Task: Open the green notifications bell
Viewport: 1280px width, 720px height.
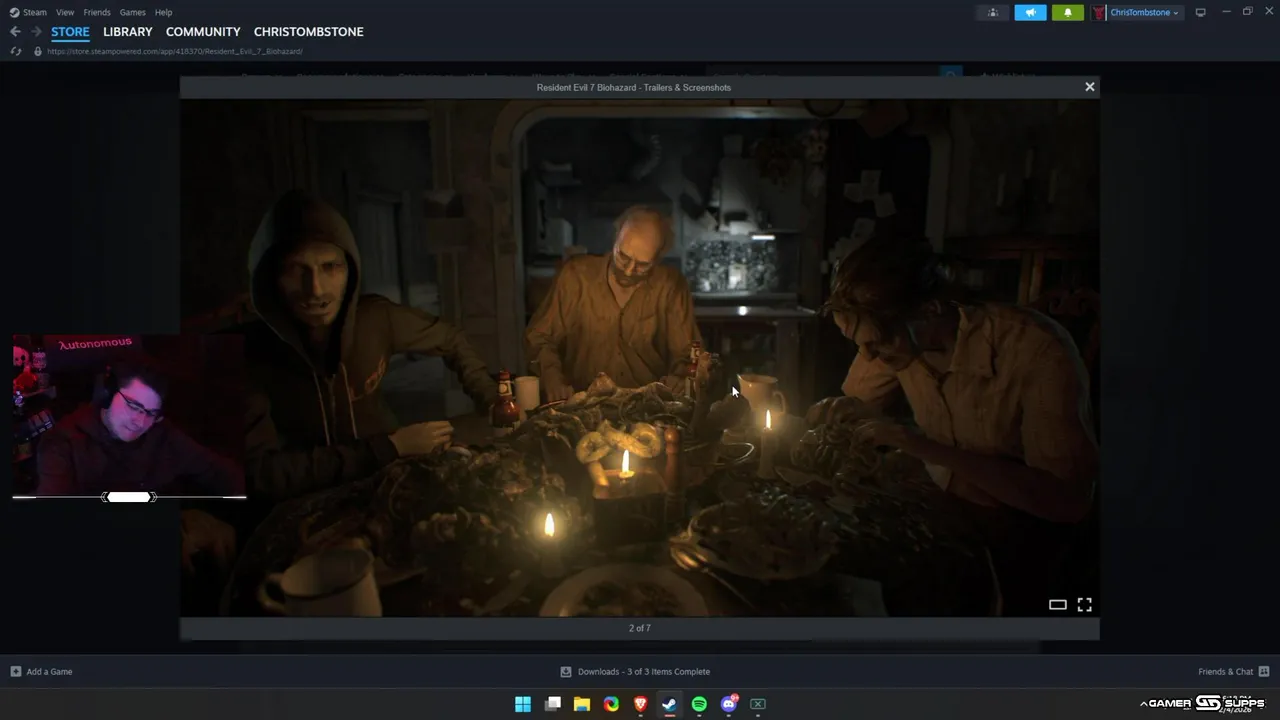Action: 1067,12
